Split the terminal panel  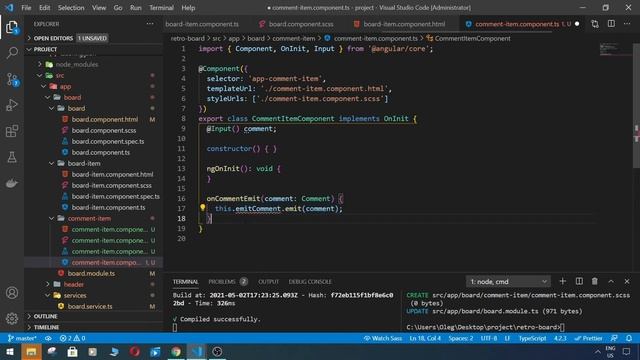579,281
